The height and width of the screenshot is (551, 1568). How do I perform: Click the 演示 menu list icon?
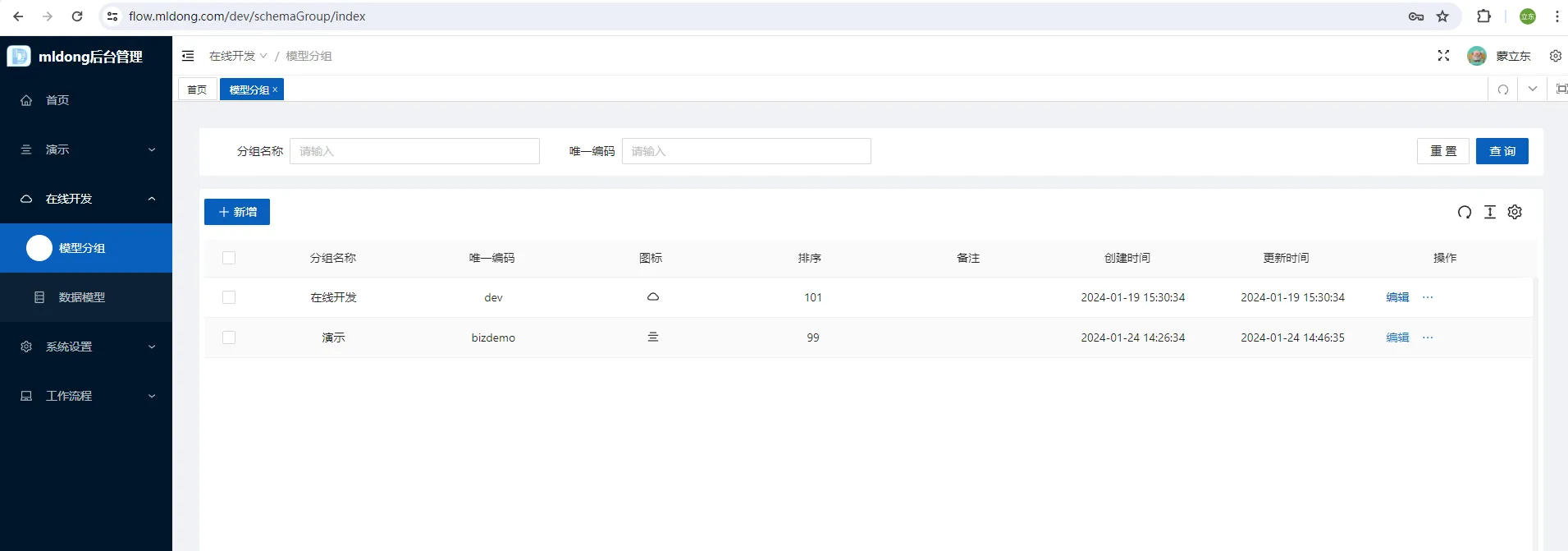26,149
